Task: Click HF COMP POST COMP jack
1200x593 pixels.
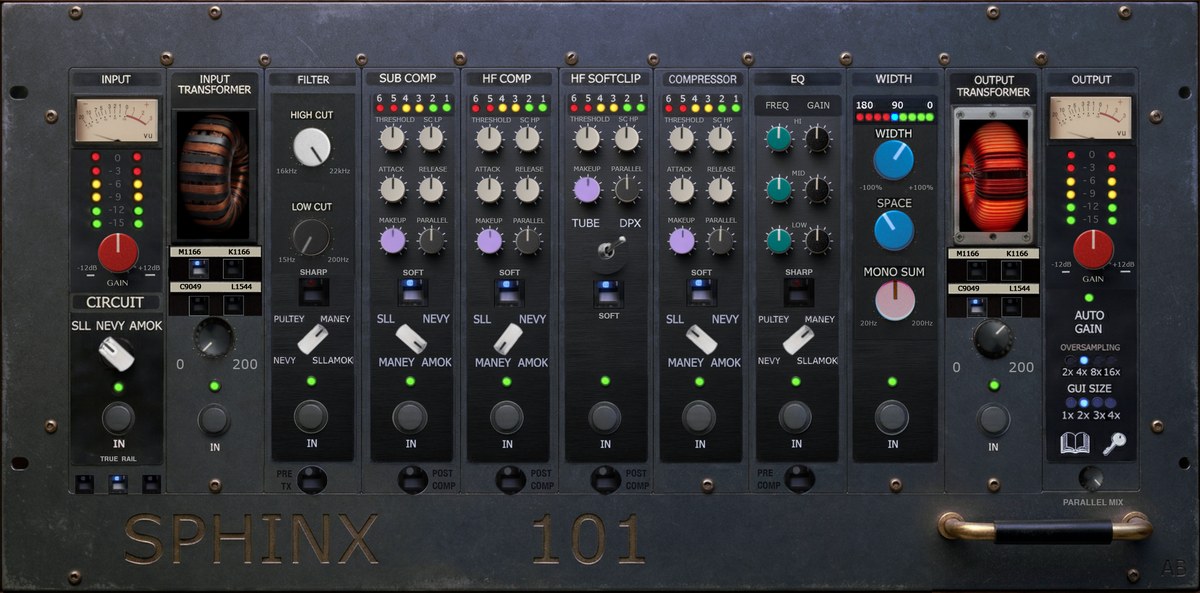Action: [511, 480]
